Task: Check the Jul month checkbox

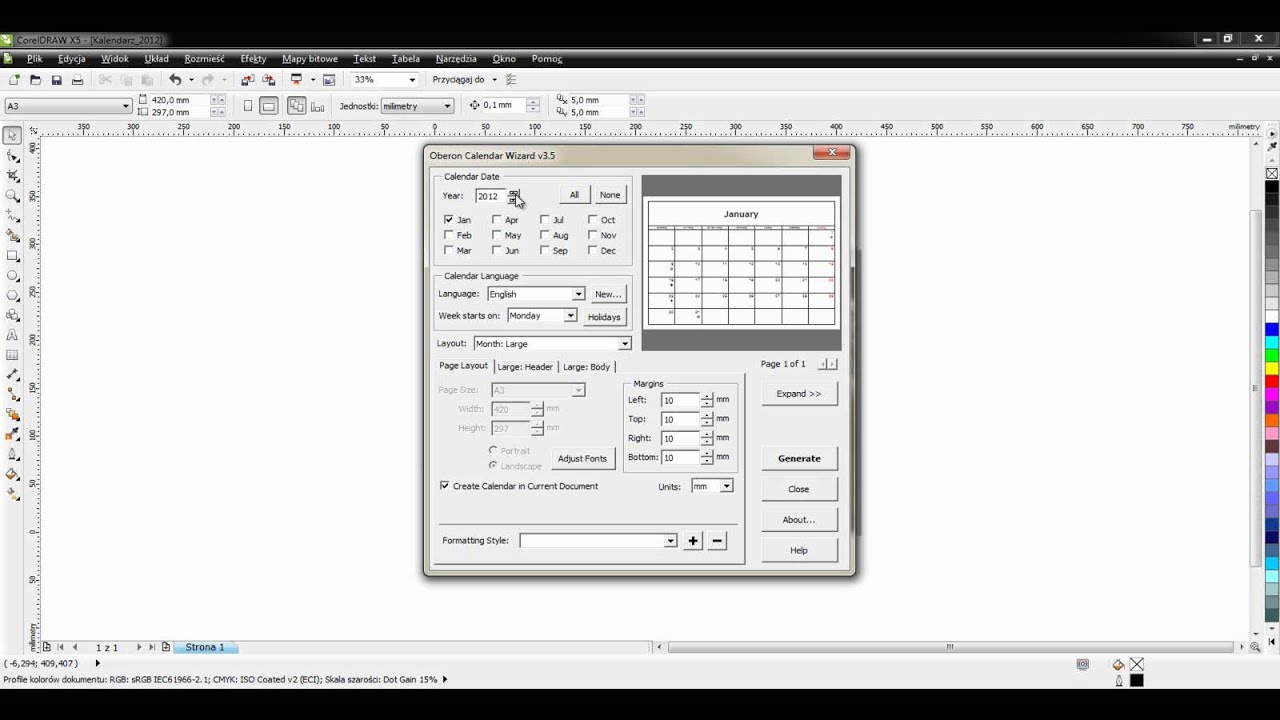Action: tap(544, 219)
